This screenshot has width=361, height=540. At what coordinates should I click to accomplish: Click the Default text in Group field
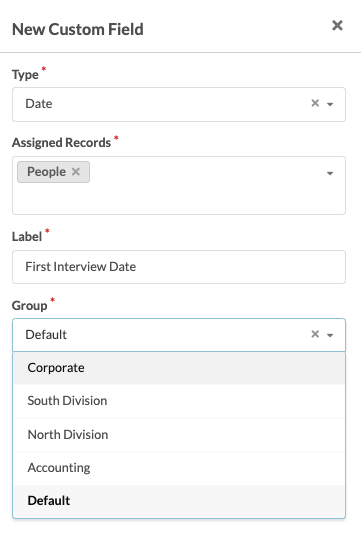click(x=46, y=335)
